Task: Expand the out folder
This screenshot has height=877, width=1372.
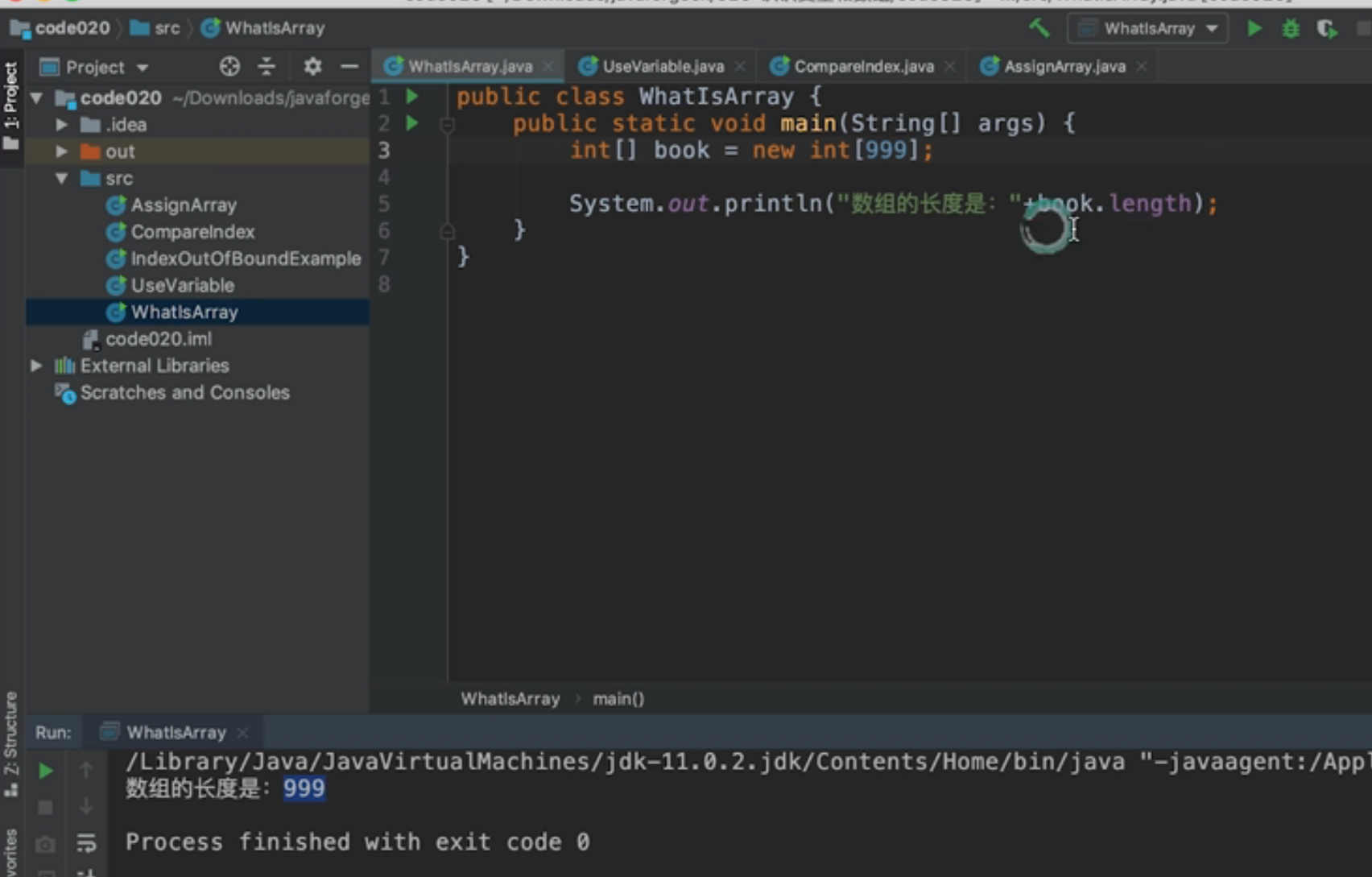Action: (61, 151)
